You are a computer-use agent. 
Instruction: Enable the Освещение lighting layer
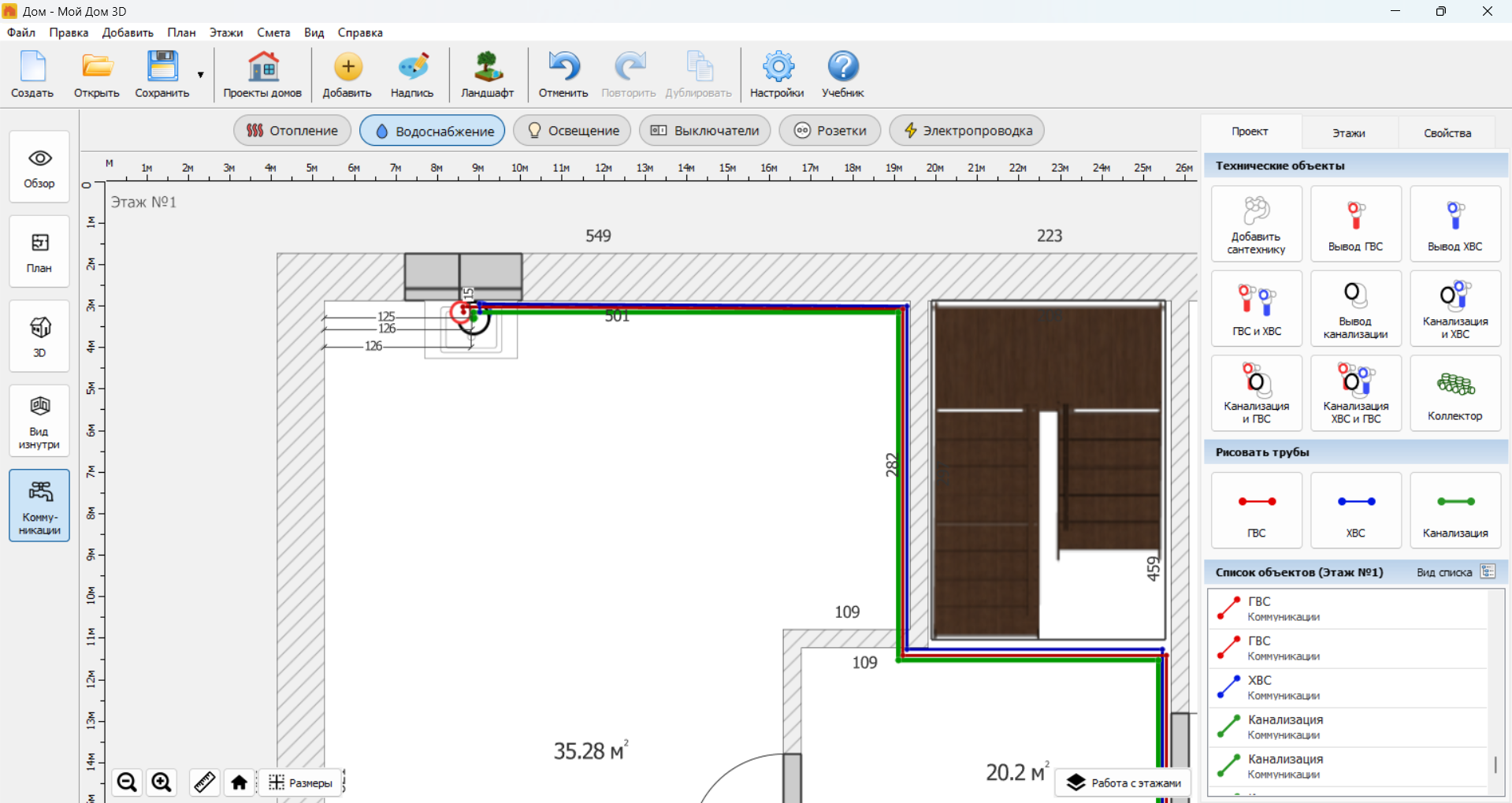[x=572, y=131]
